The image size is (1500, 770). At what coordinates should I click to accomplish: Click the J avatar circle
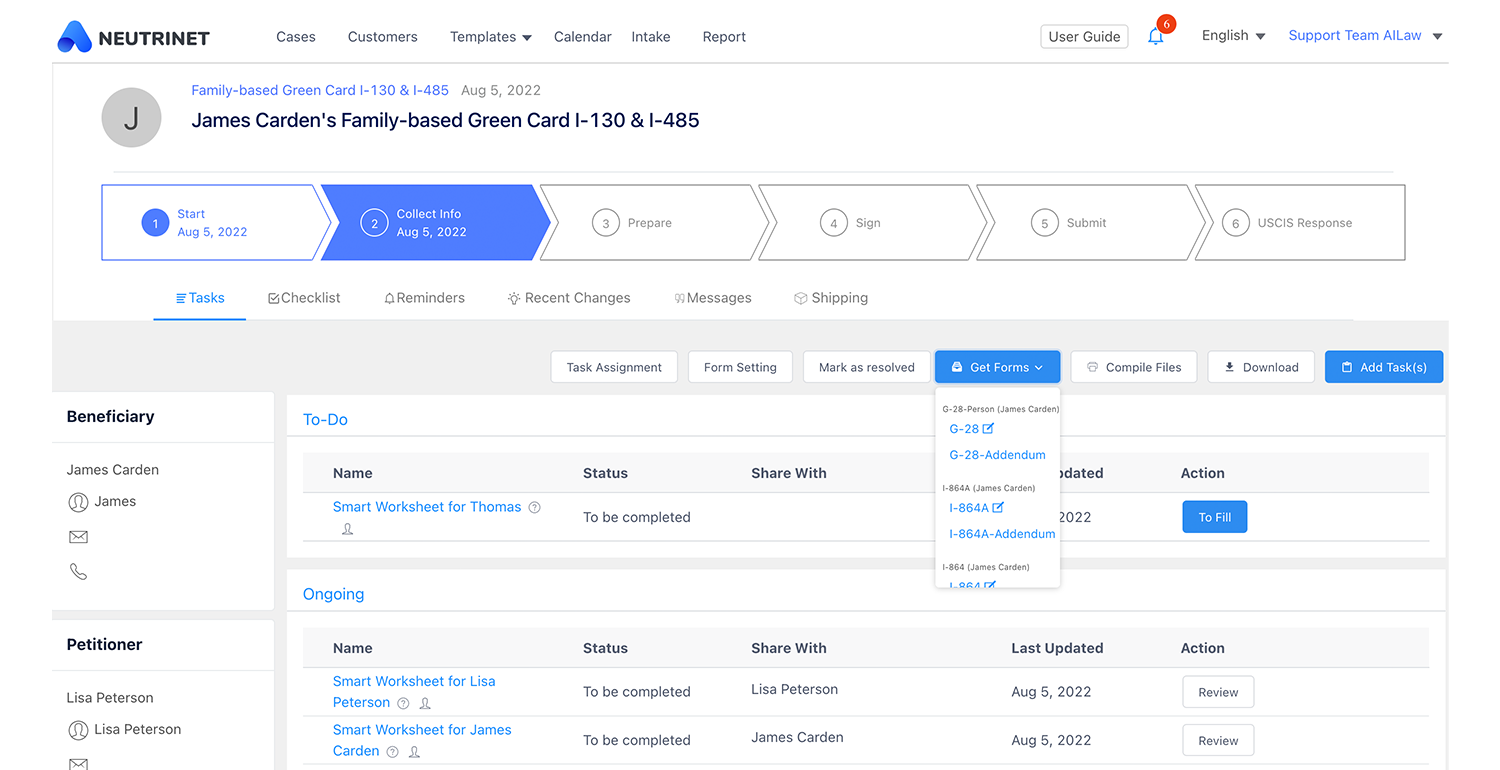(x=131, y=118)
